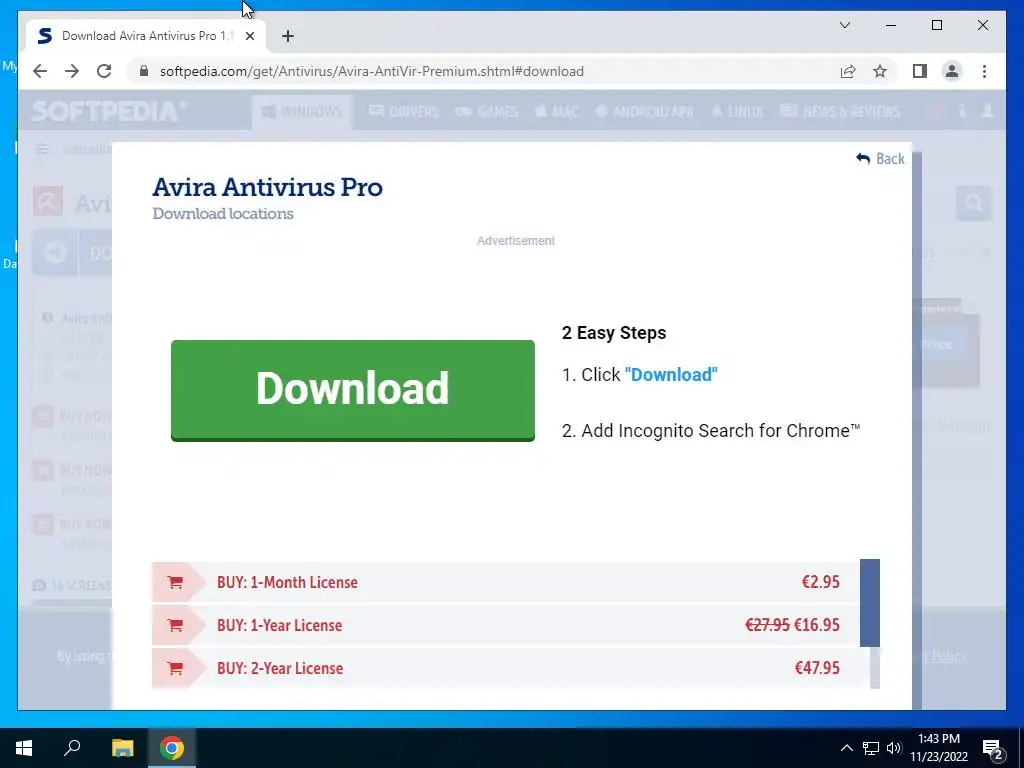Screen dimensions: 1024x768
Task: Open News & Reviews on Softpedia nav
Action: tap(840, 112)
